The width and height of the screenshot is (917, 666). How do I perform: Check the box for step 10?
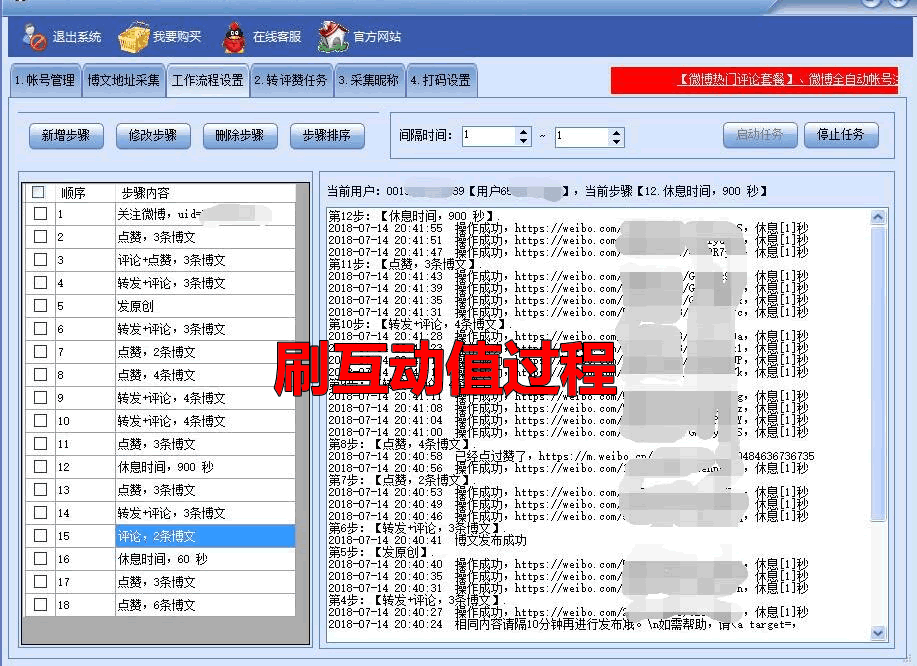[x=40, y=420]
